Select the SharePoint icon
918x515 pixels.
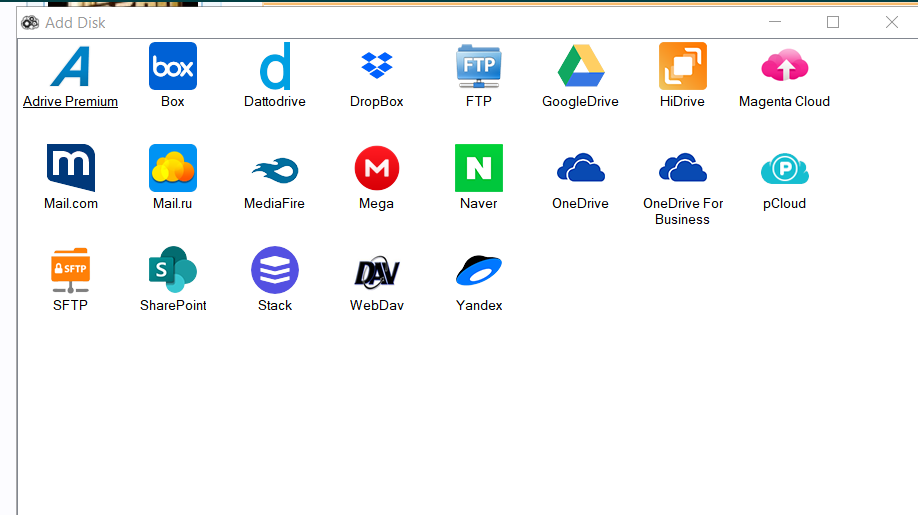point(173,269)
